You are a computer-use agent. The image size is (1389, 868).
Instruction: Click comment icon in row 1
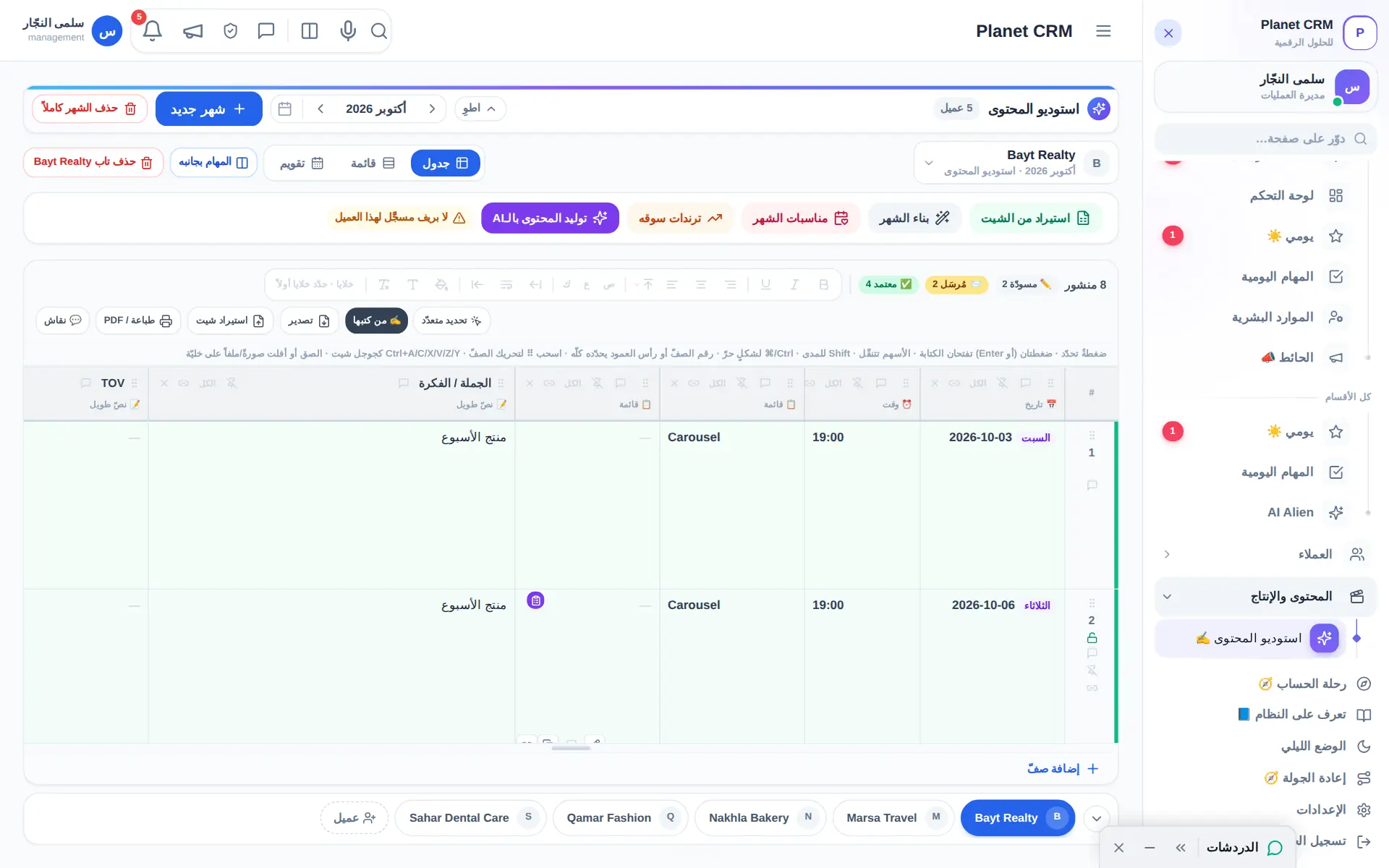click(x=1092, y=485)
